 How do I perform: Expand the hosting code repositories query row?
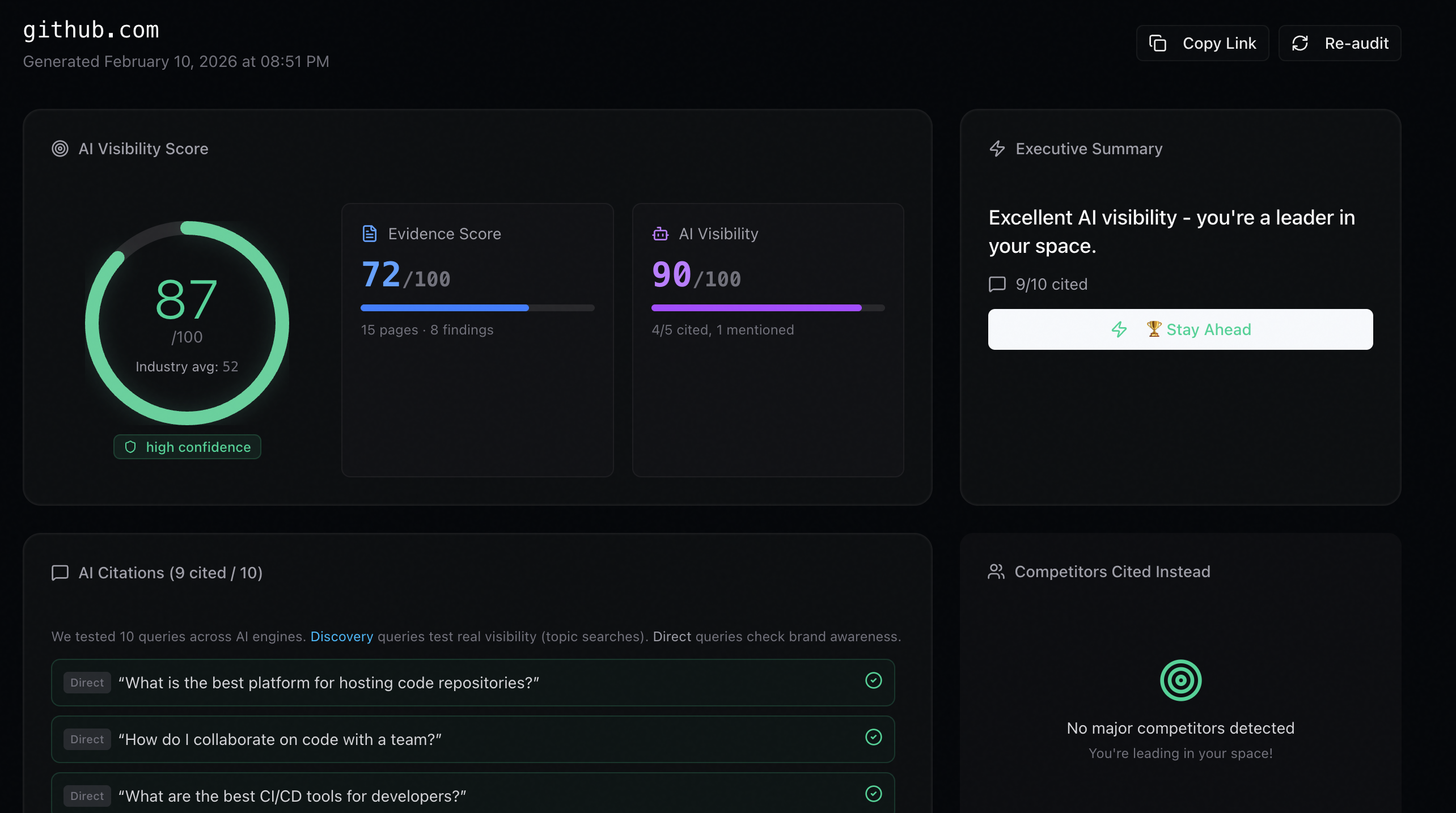(x=473, y=683)
